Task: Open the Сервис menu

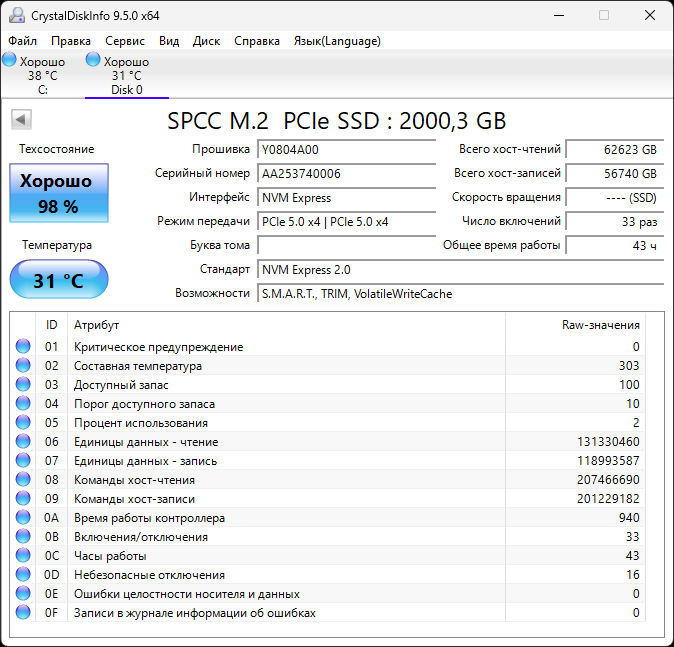Action: click(x=124, y=41)
